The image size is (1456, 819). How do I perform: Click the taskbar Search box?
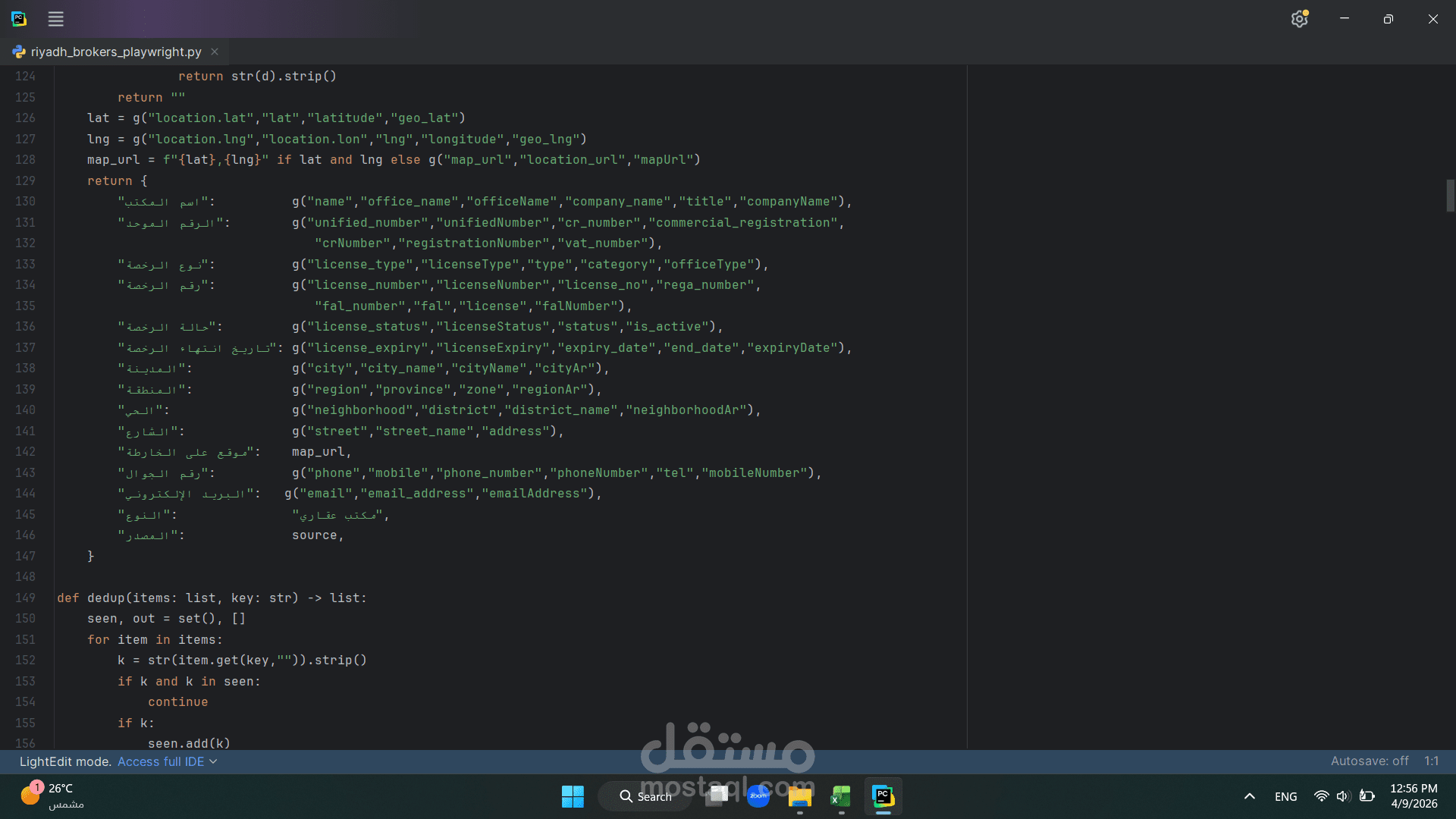tap(645, 796)
